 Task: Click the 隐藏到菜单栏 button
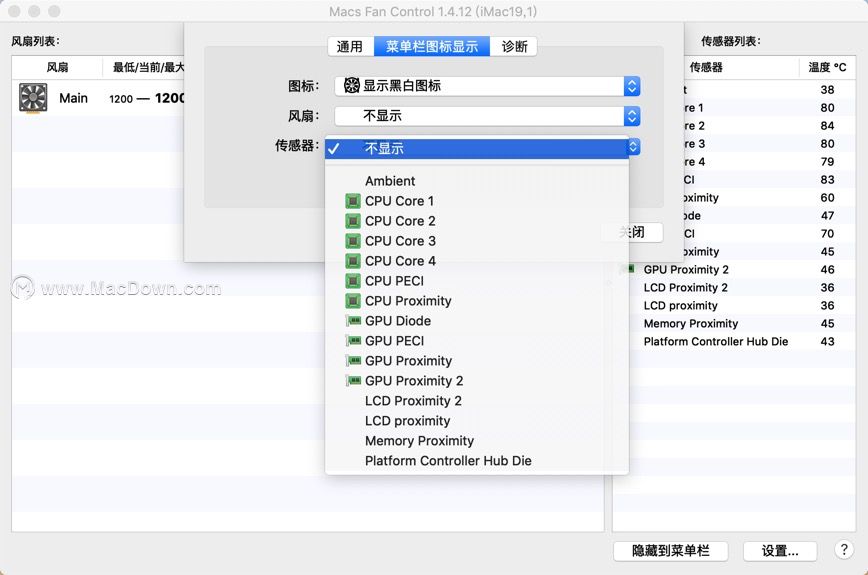(670, 551)
